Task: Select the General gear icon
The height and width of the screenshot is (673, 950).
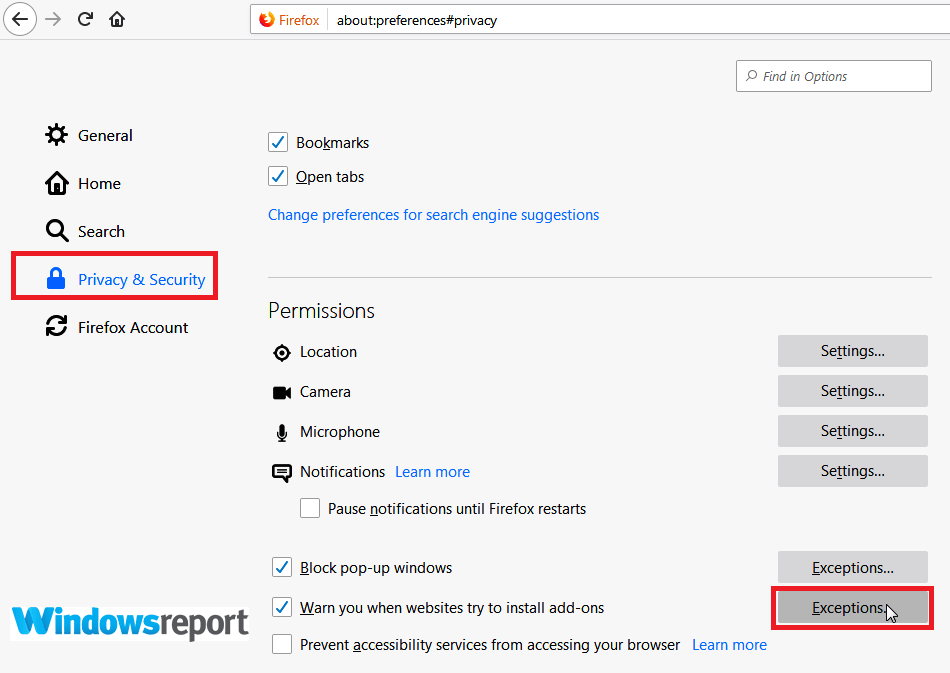Action: 56,135
